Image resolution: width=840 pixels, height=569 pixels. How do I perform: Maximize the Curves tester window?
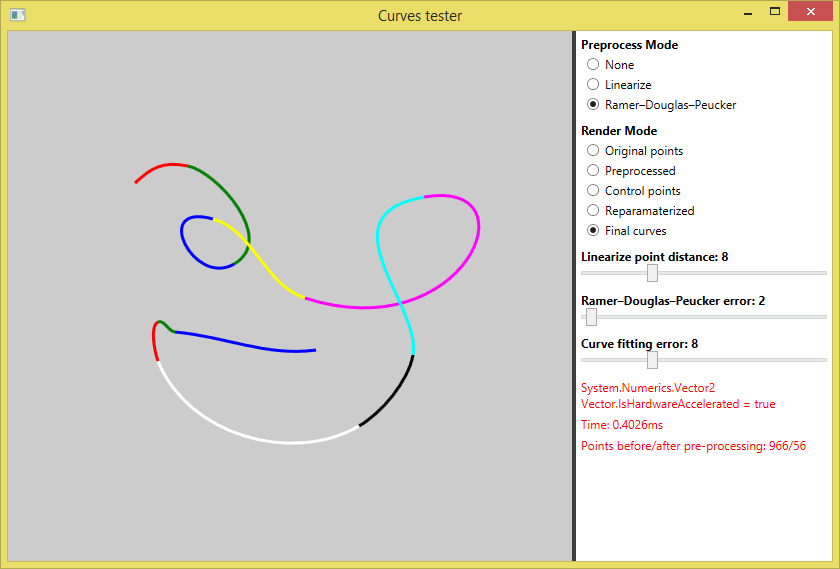775,12
